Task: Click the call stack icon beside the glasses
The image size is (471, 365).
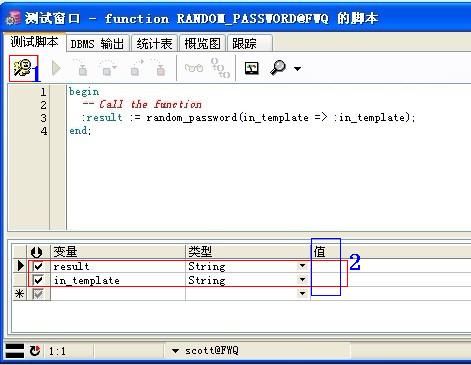Action: [221, 68]
